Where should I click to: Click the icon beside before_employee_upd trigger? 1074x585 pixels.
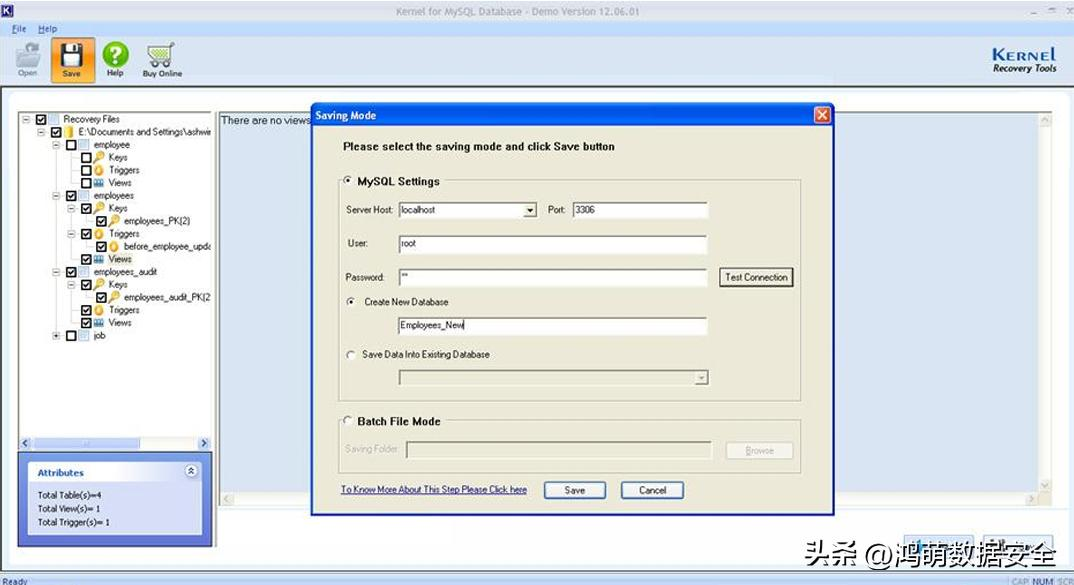(114, 247)
